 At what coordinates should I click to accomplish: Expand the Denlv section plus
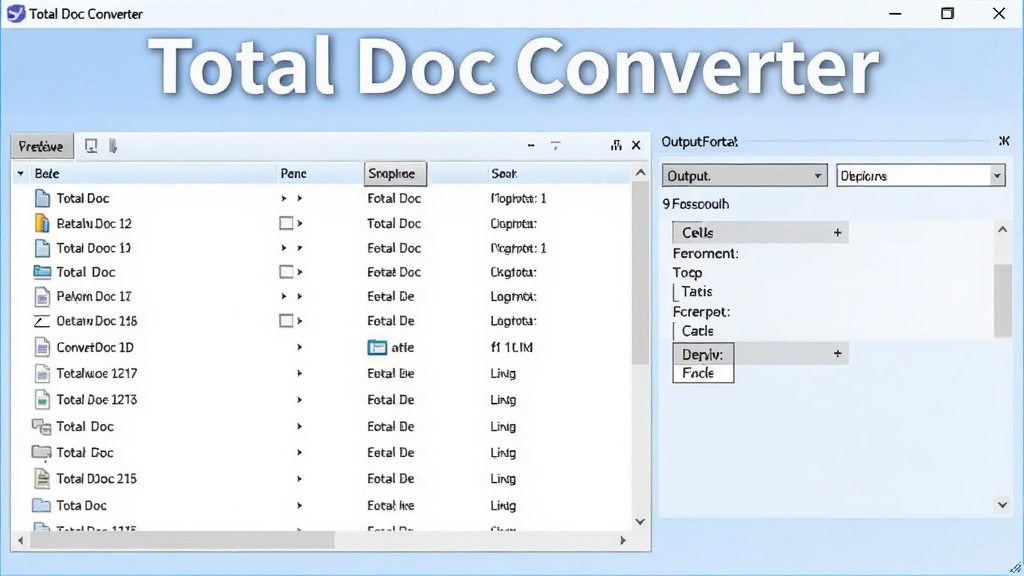[x=837, y=354]
